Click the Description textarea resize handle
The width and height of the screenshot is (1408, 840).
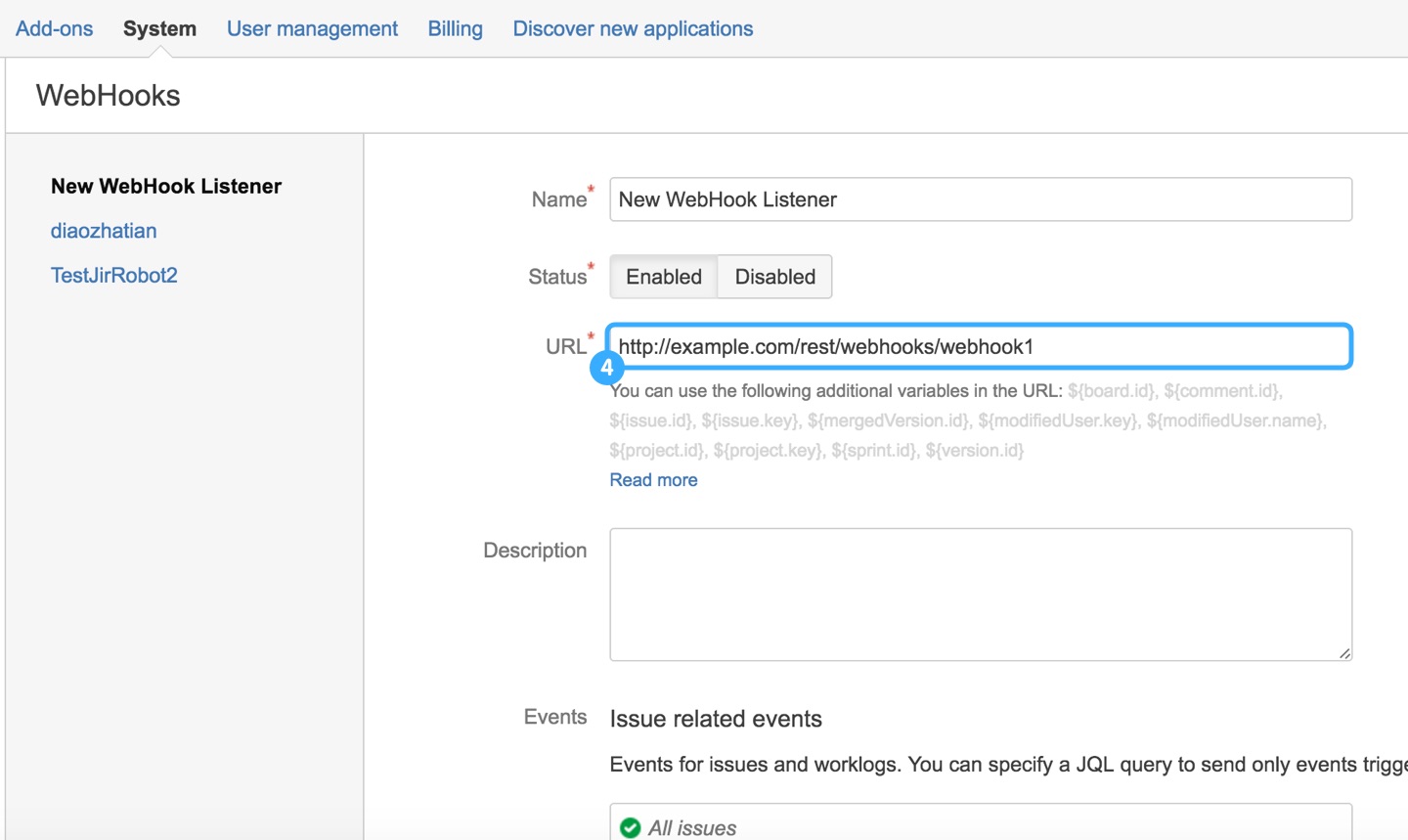[1345, 653]
